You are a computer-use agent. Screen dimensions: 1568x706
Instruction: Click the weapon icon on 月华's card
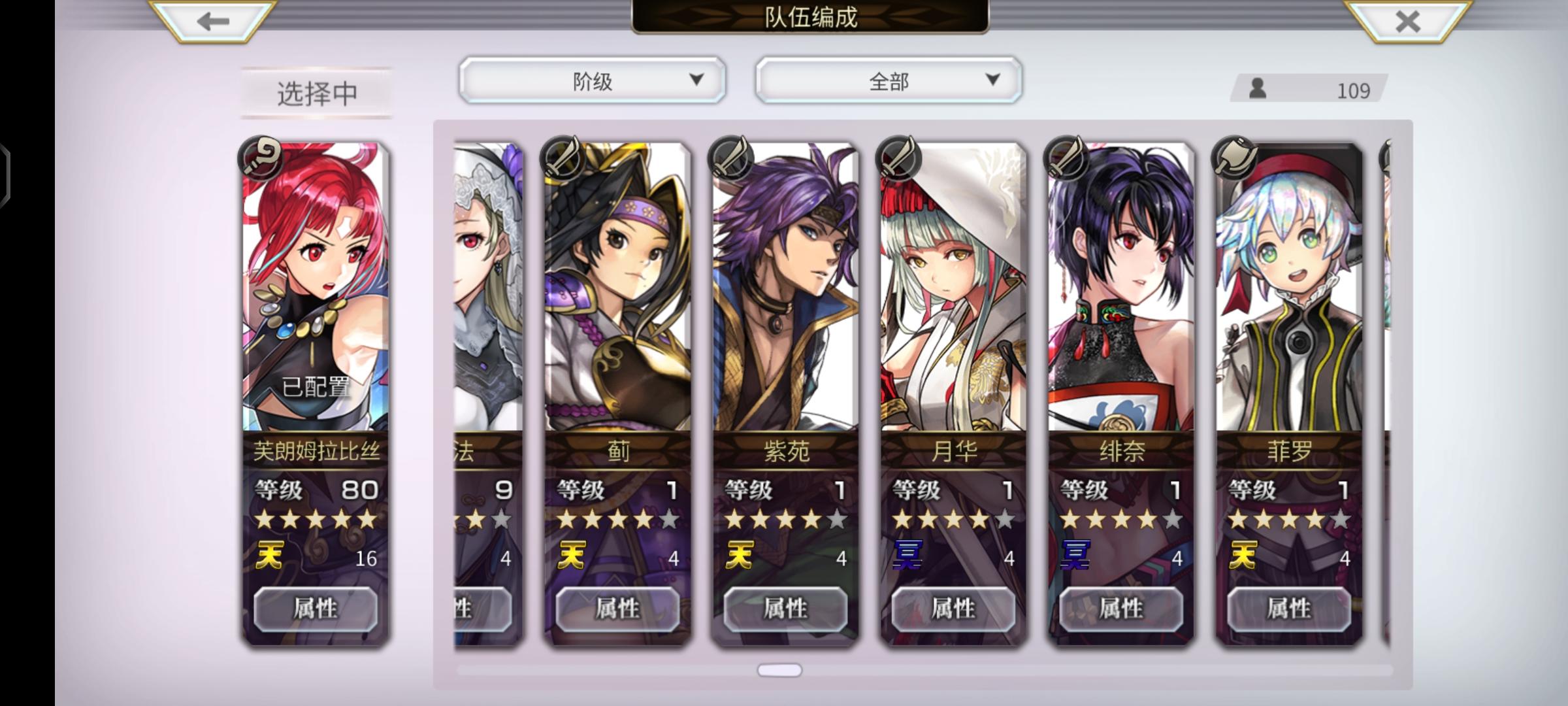click(x=898, y=158)
